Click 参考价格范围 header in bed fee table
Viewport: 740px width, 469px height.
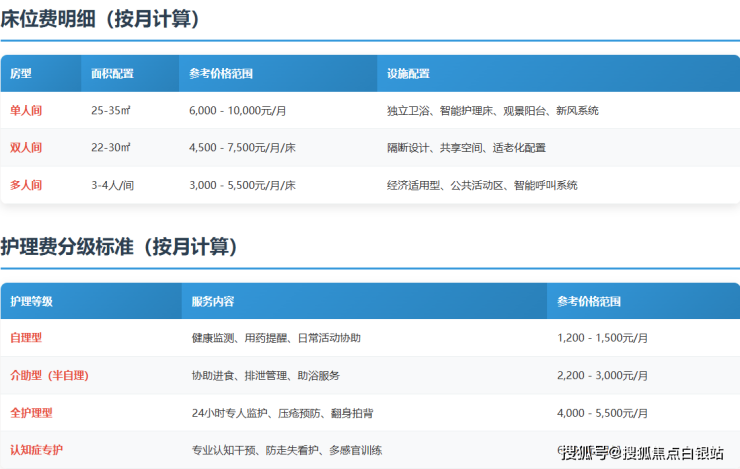click(221, 73)
